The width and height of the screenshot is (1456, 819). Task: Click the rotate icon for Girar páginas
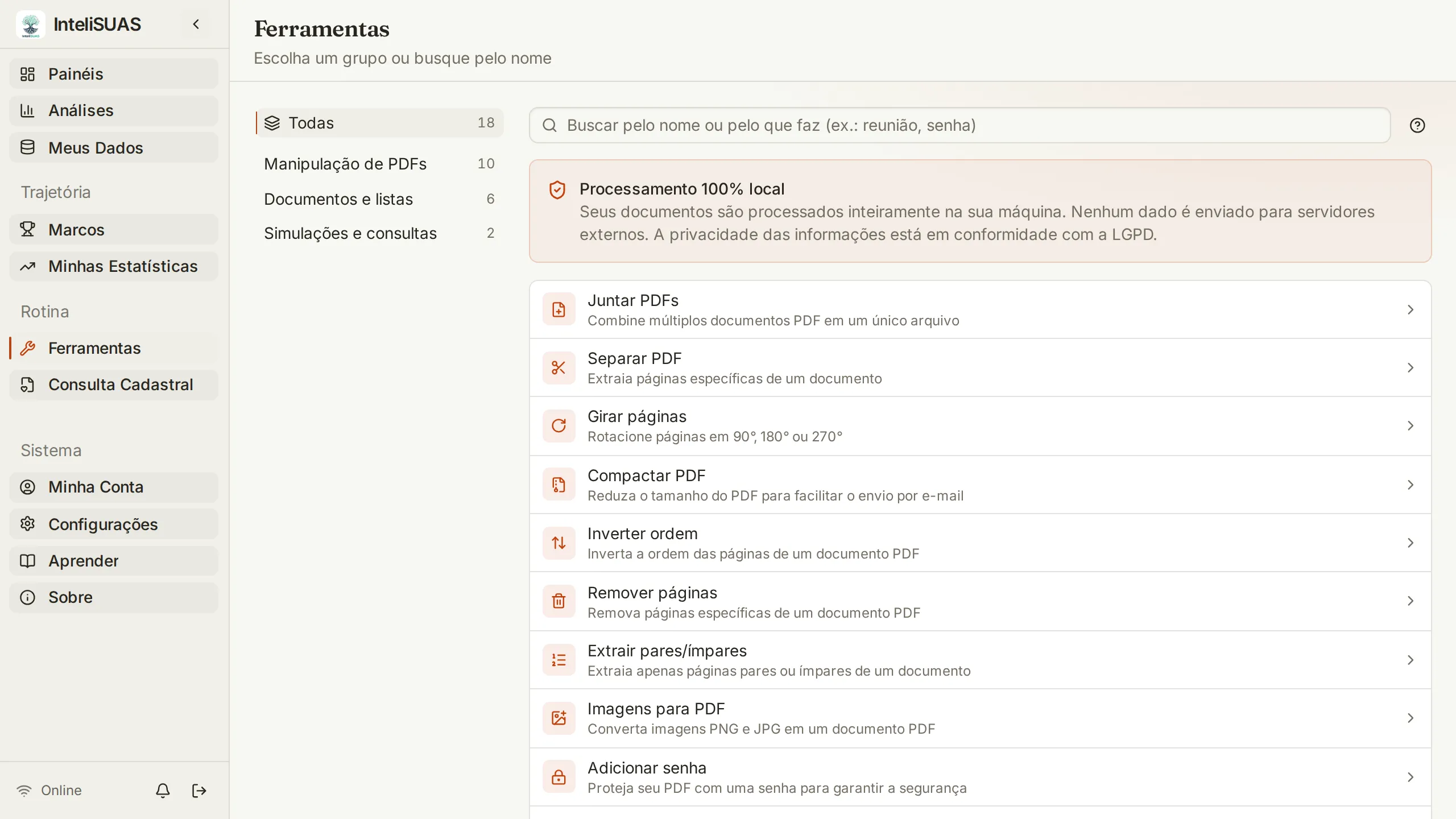click(x=559, y=425)
